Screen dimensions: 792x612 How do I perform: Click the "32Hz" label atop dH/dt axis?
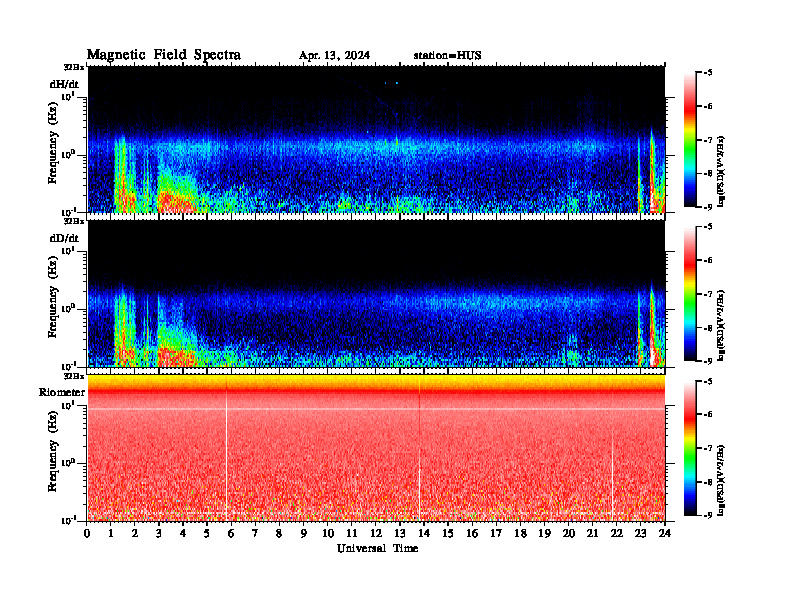(74, 67)
